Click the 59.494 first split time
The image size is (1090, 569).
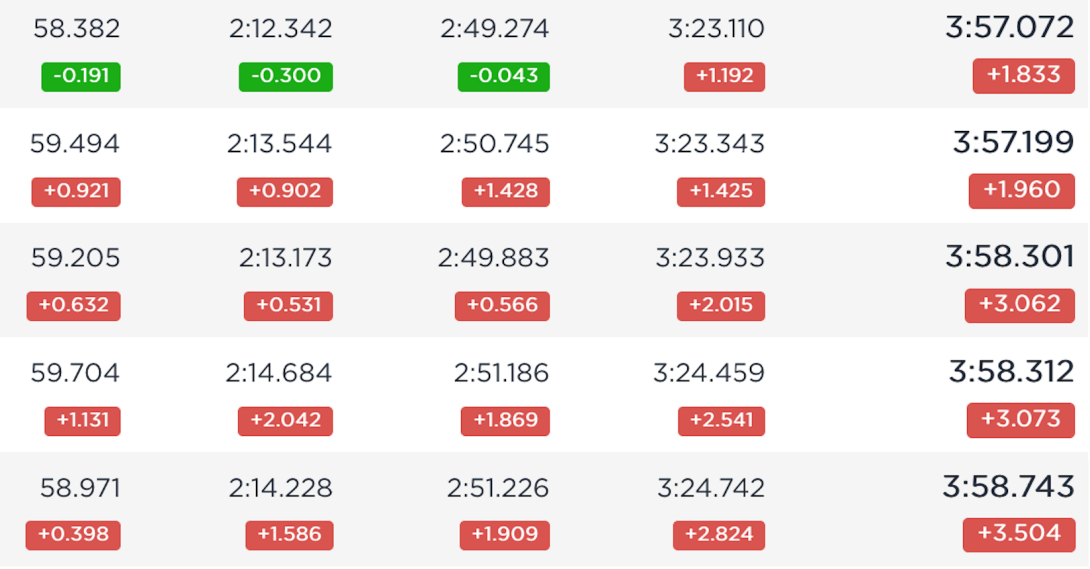click(75, 143)
